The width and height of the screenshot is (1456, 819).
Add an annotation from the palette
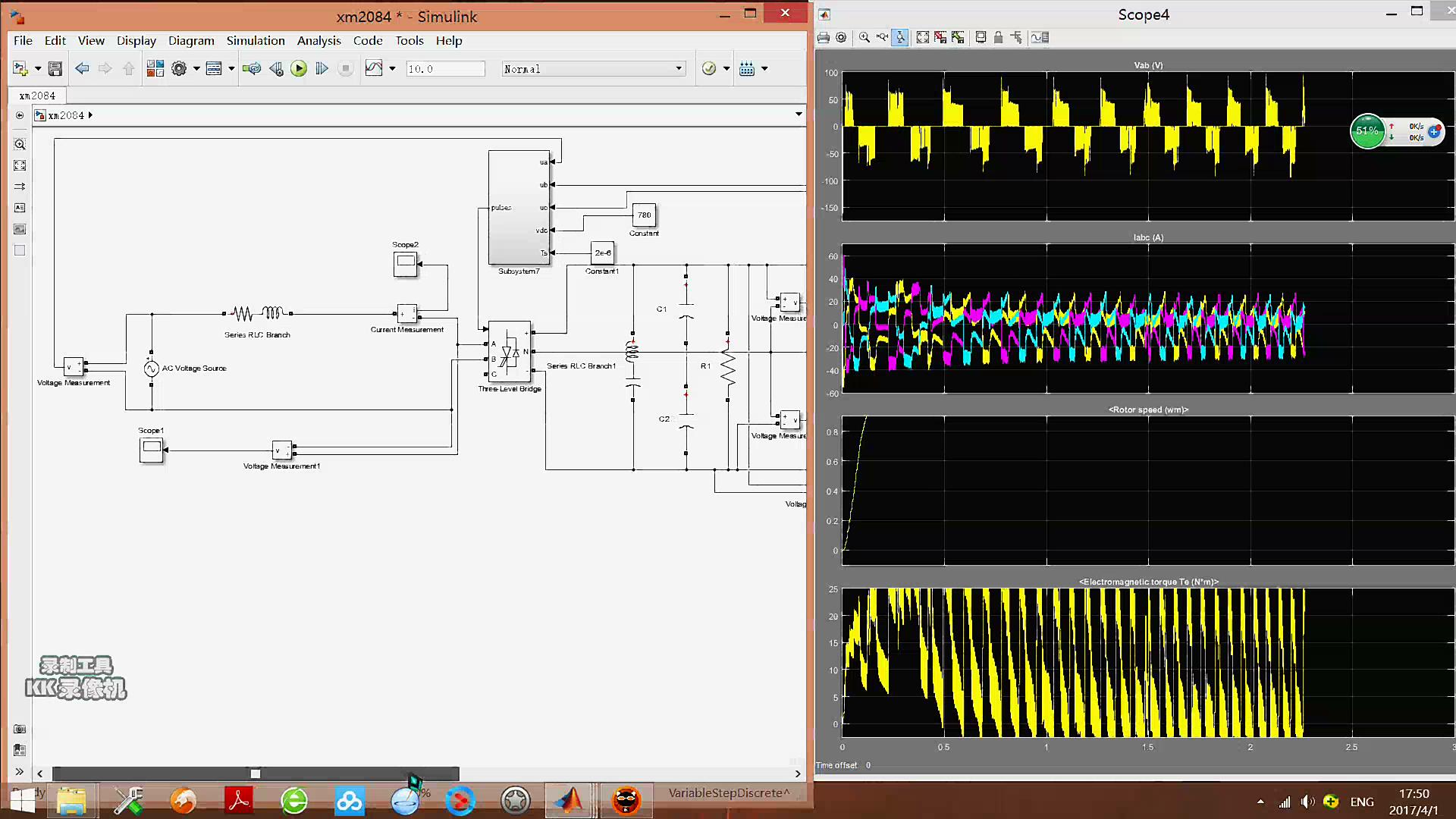click(x=20, y=208)
